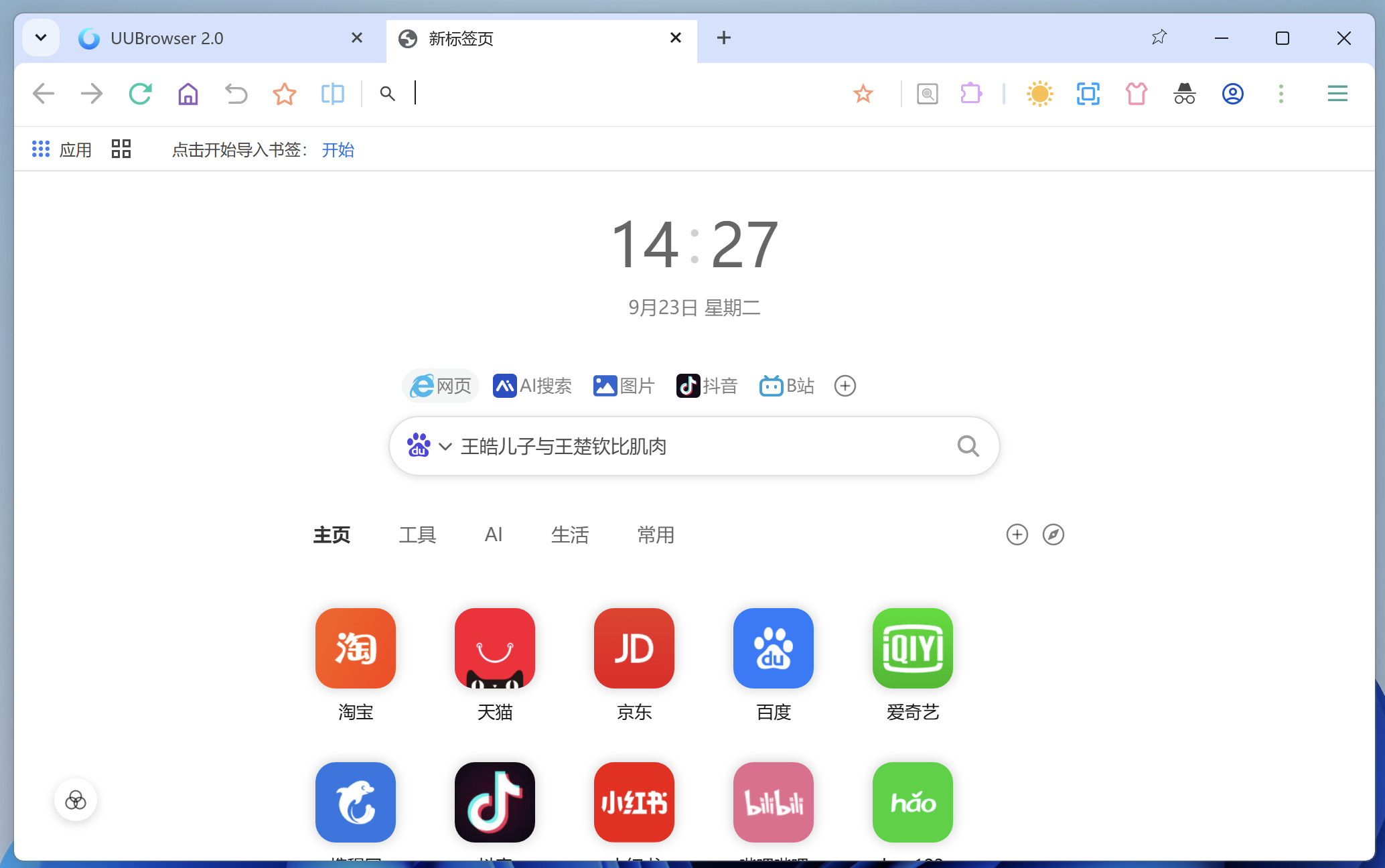Open the 淘宝 shortcut tile
Screen dimensions: 1385x868
tap(356, 648)
